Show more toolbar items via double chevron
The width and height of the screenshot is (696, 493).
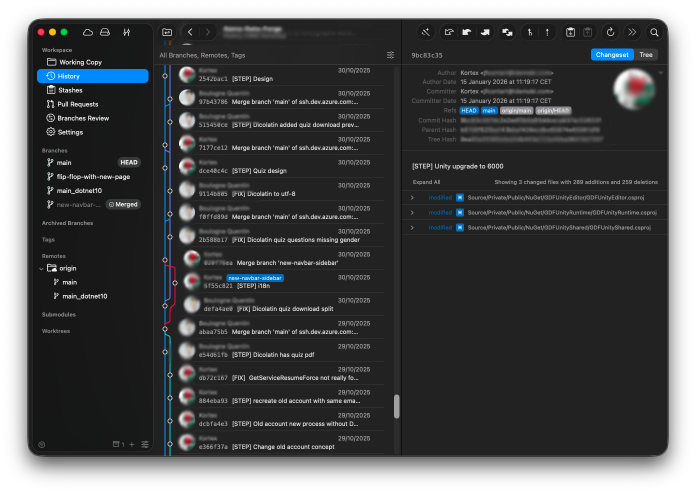coord(632,32)
